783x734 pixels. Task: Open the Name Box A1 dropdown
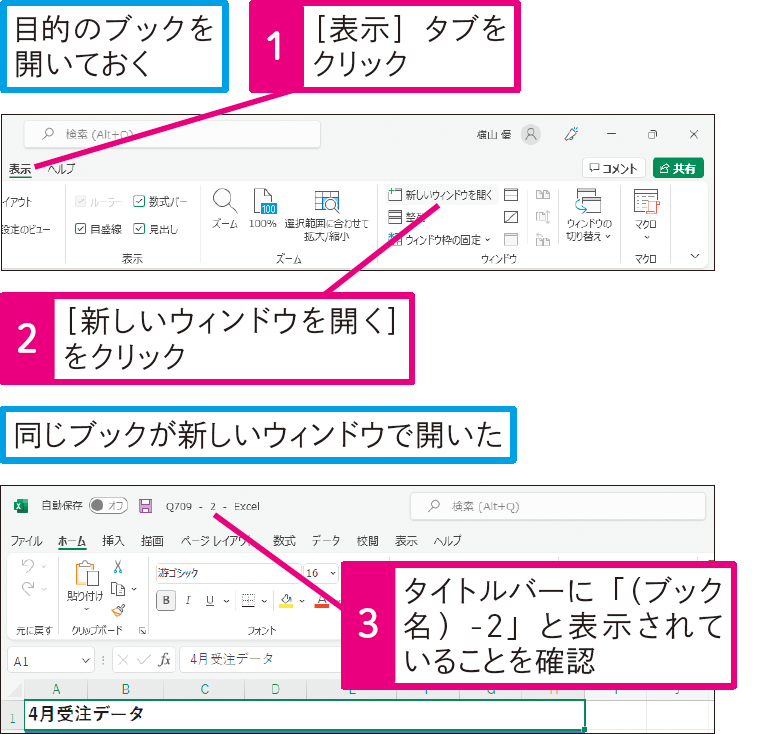pos(86,661)
